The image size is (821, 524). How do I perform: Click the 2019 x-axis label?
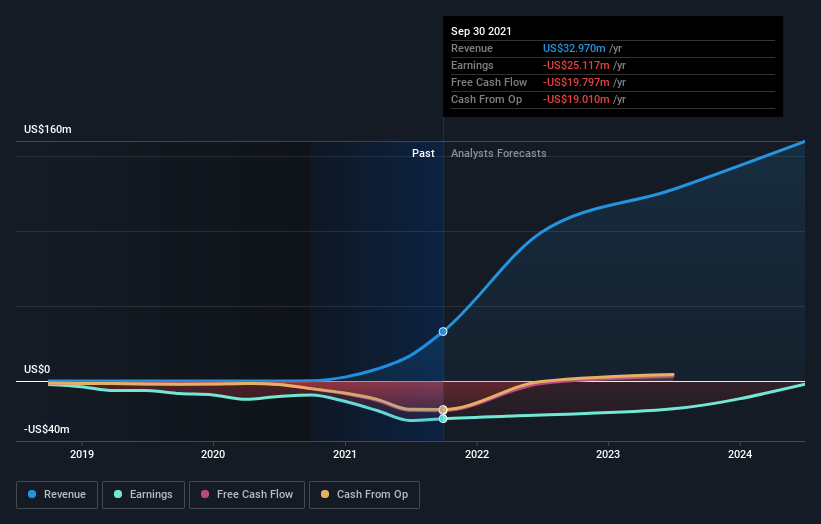click(82, 454)
